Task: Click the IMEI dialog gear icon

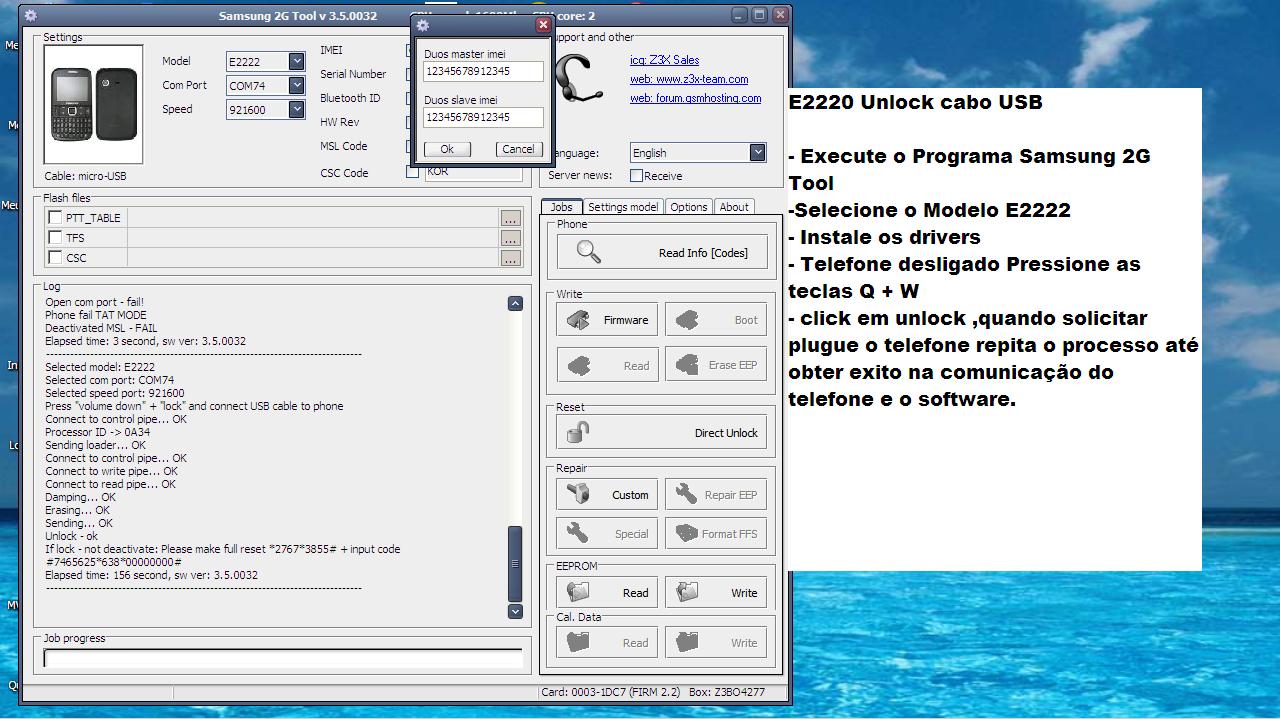Action: (x=422, y=25)
